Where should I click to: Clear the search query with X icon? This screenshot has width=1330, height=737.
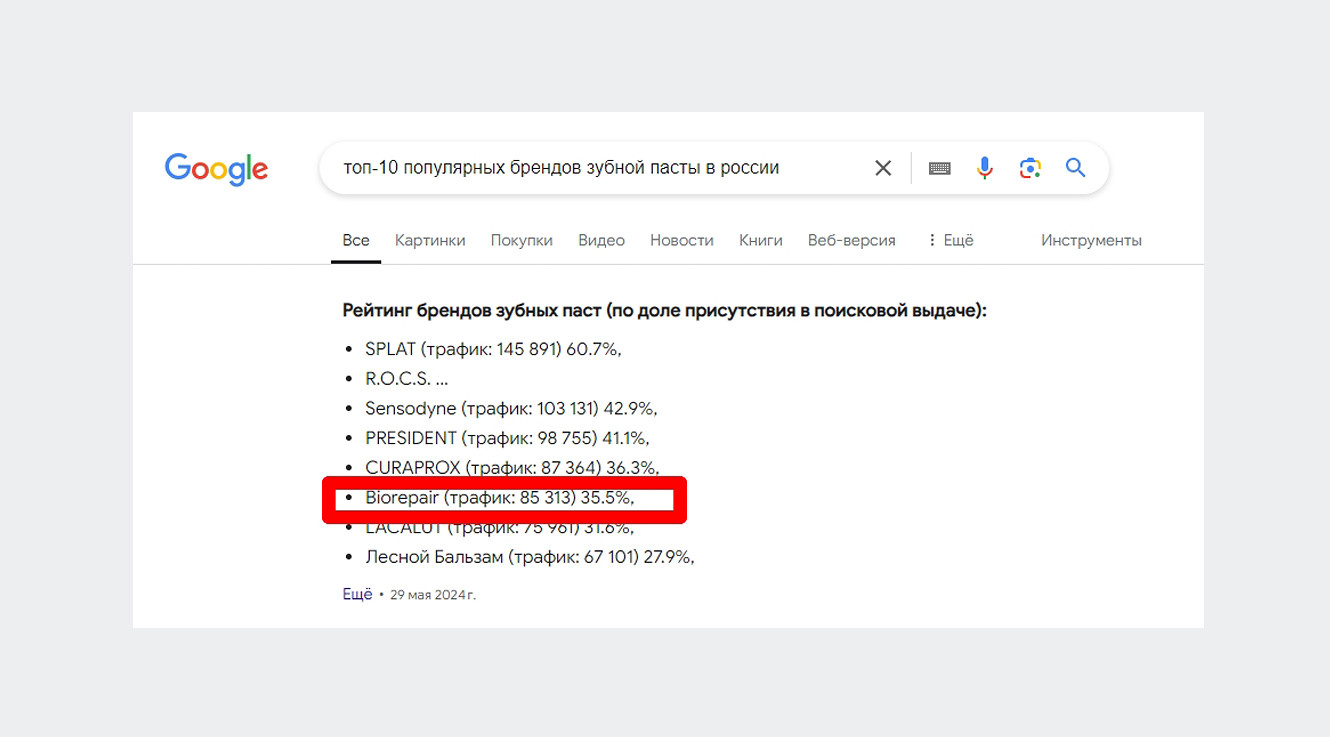pyautogui.click(x=883, y=168)
